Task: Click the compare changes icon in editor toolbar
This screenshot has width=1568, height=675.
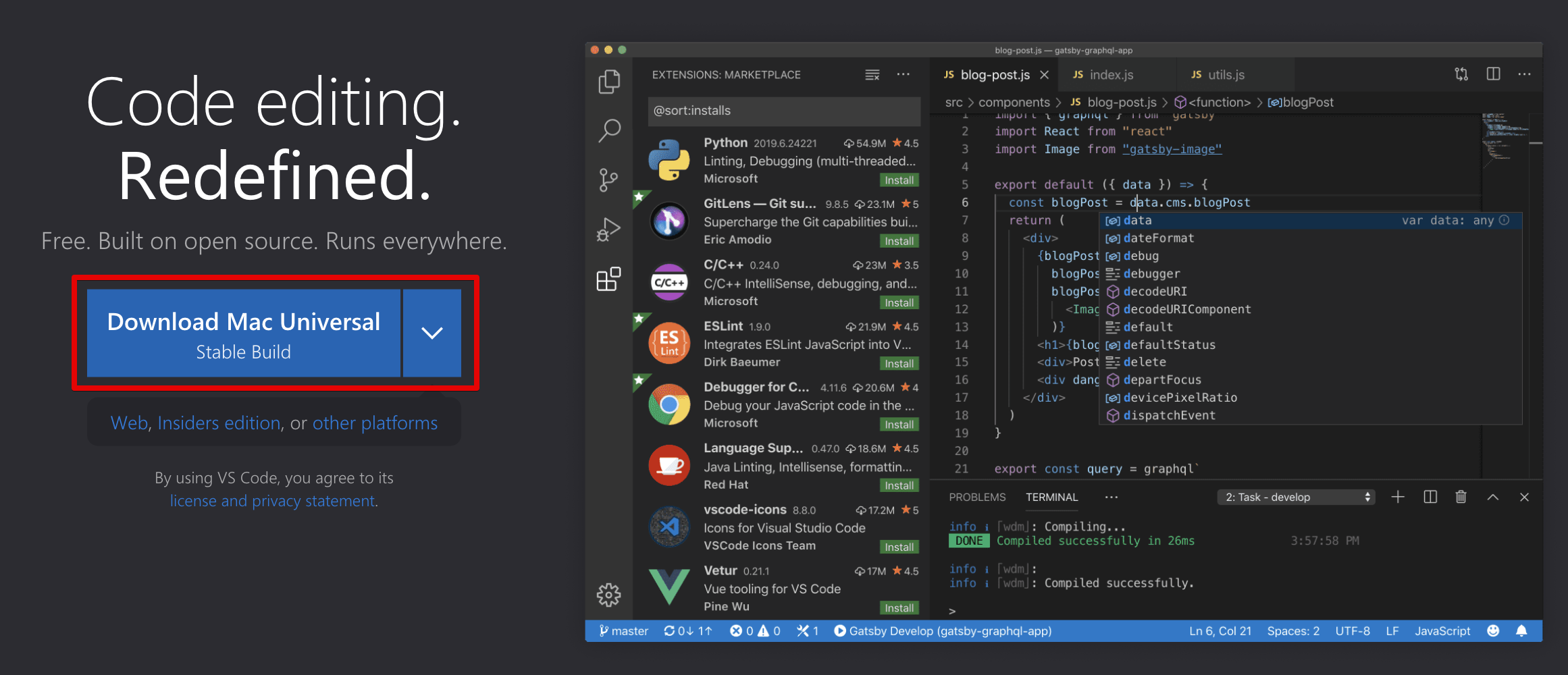Action: pyautogui.click(x=1461, y=74)
